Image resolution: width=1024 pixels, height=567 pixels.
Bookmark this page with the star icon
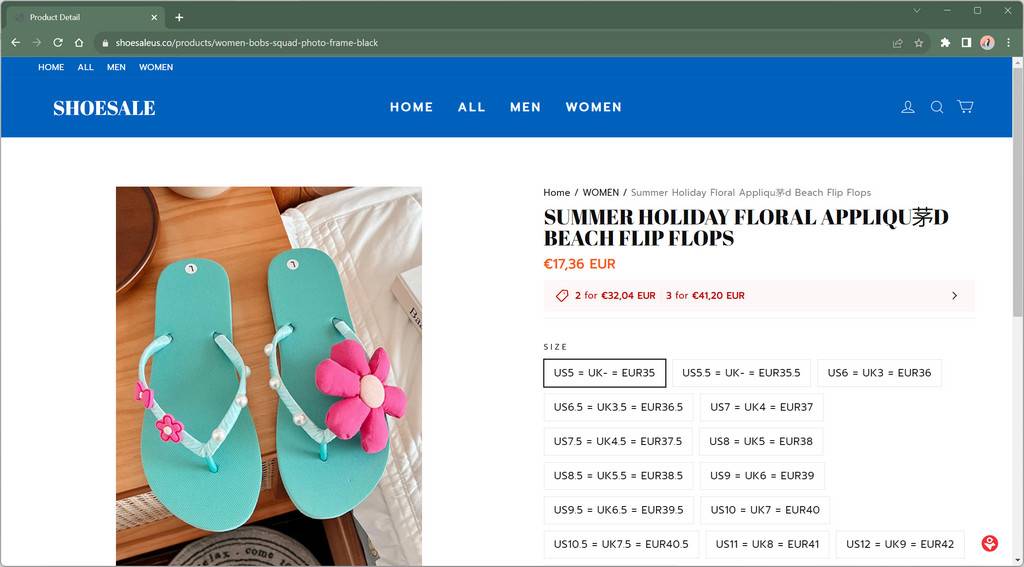[919, 43]
